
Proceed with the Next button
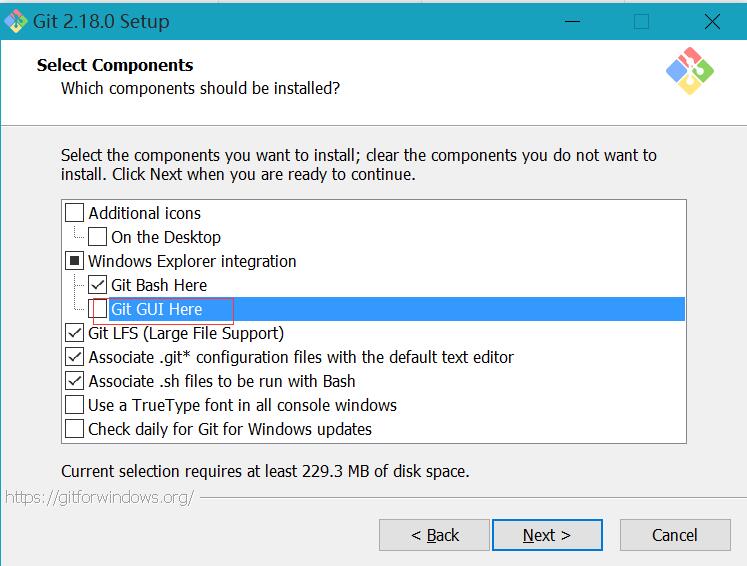[547, 535]
